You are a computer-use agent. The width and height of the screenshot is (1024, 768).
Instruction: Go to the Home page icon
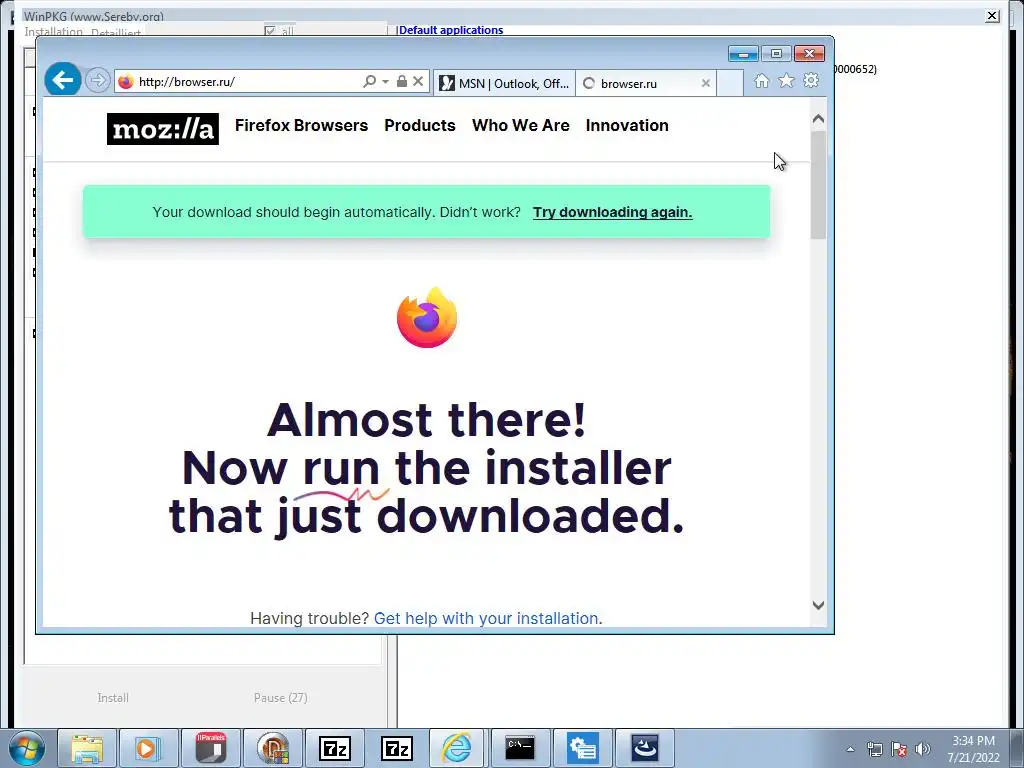click(x=761, y=80)
